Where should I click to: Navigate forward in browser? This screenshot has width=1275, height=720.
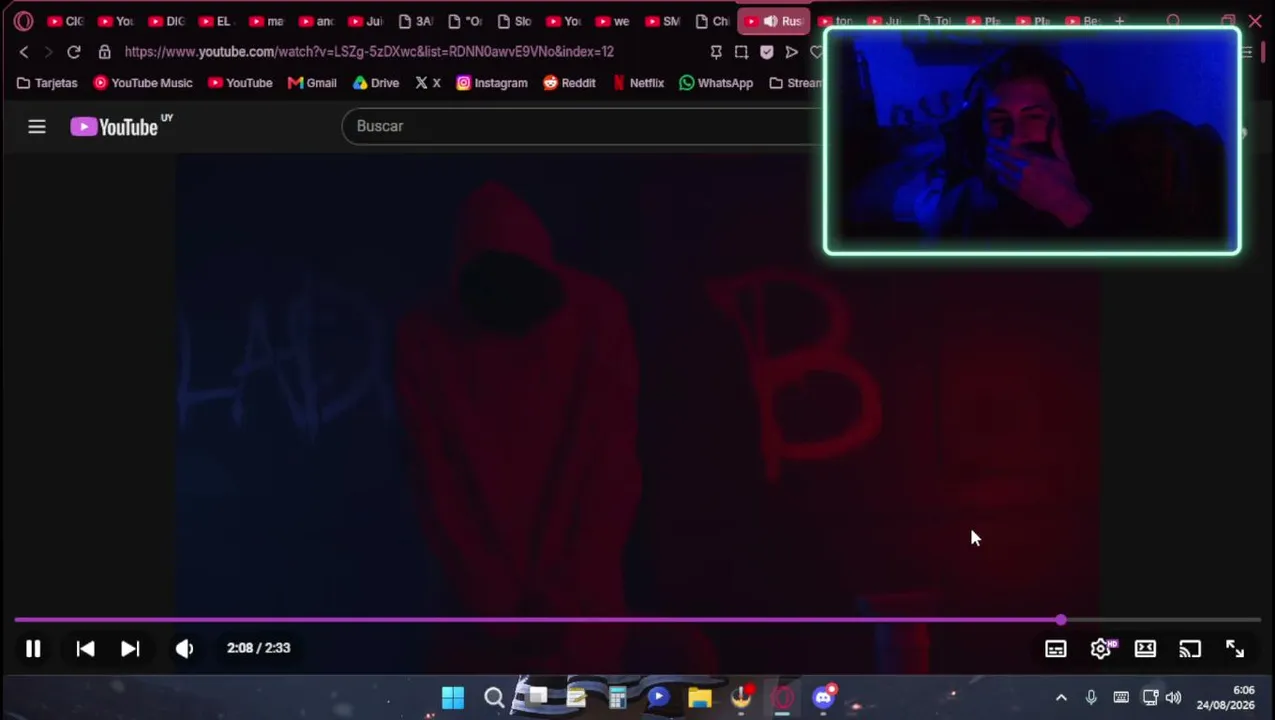[48, 51]
